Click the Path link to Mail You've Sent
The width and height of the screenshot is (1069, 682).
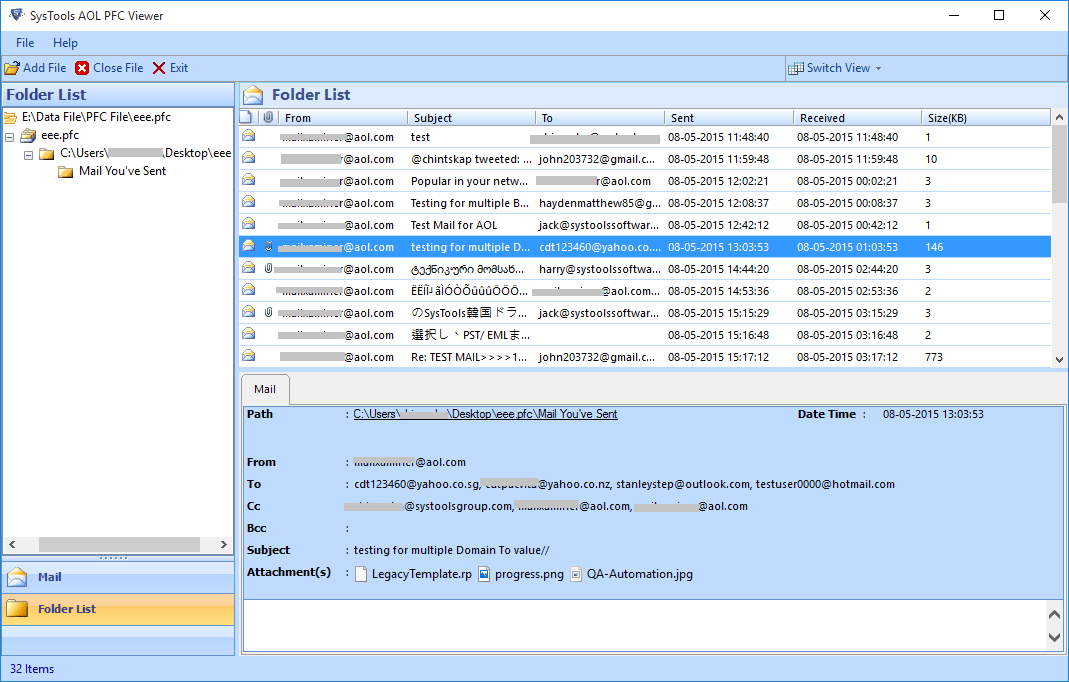click(x=485, y=414)
